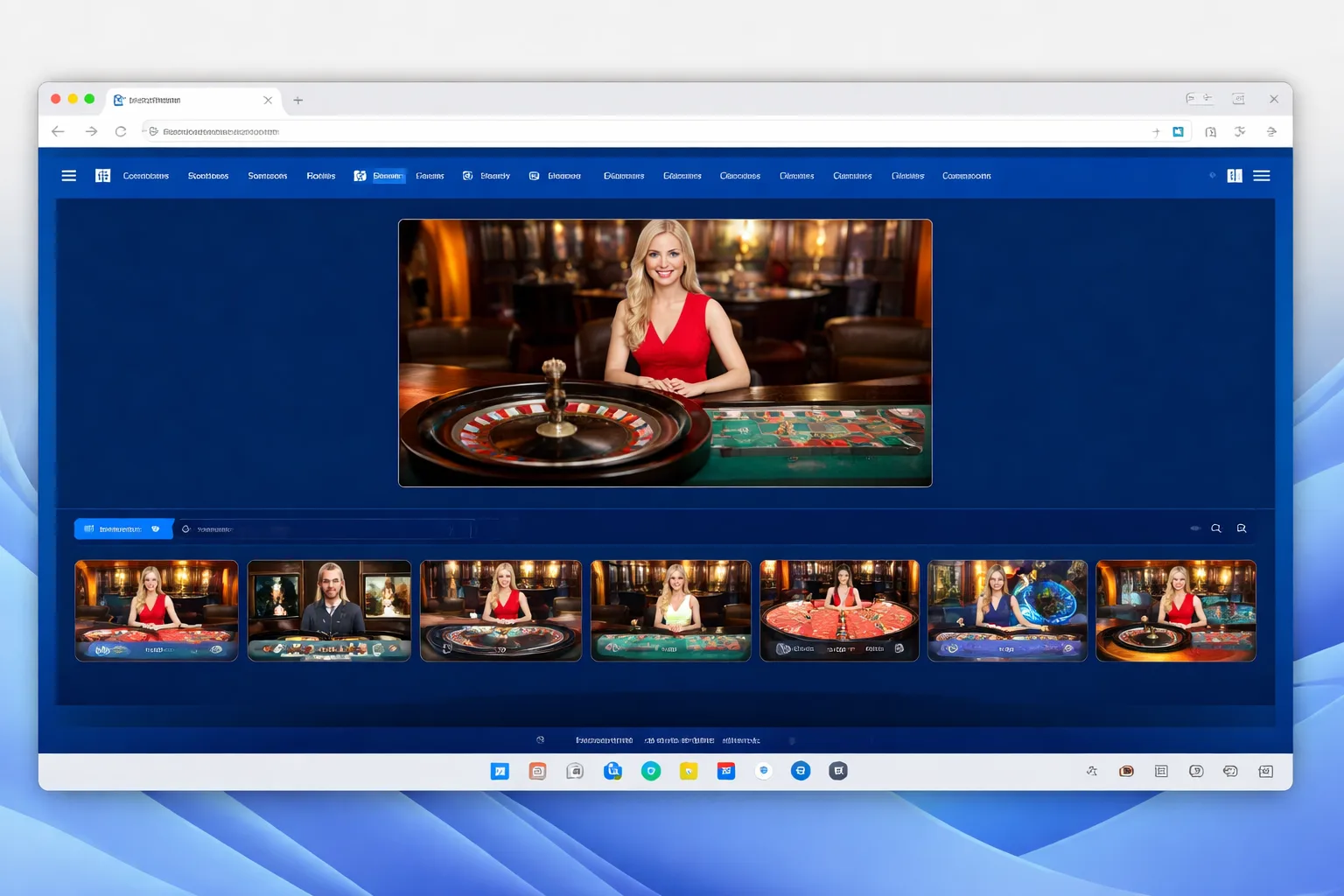Play the large featured roulette dealer video
The width and height of the screenshot is (1344, 896).
(x=665, y=353)
